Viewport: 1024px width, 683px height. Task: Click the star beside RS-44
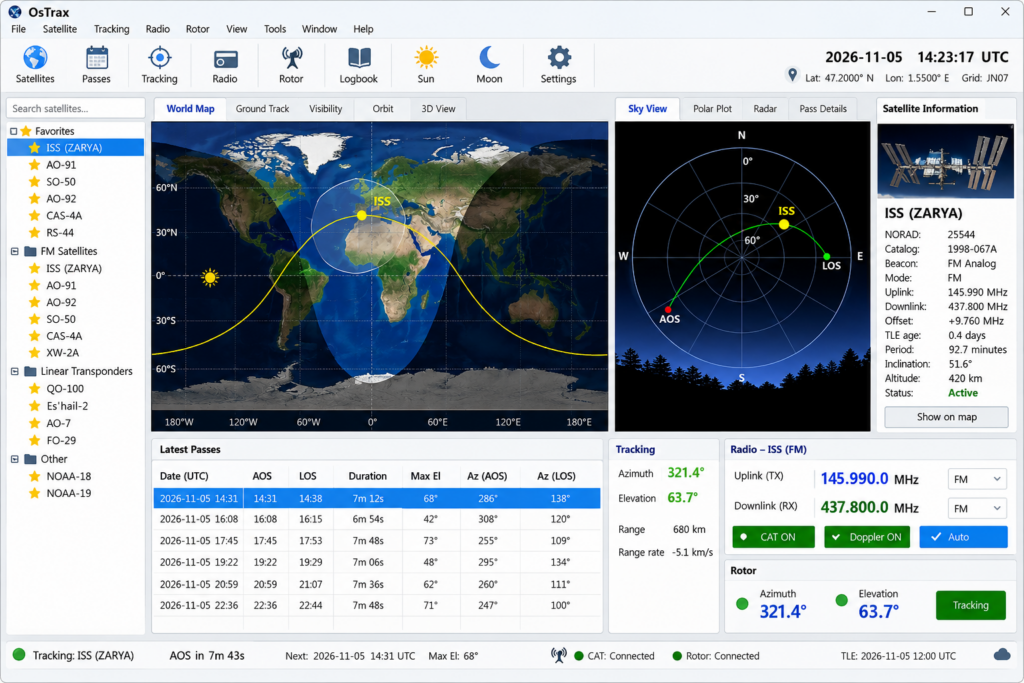(35, 232)
